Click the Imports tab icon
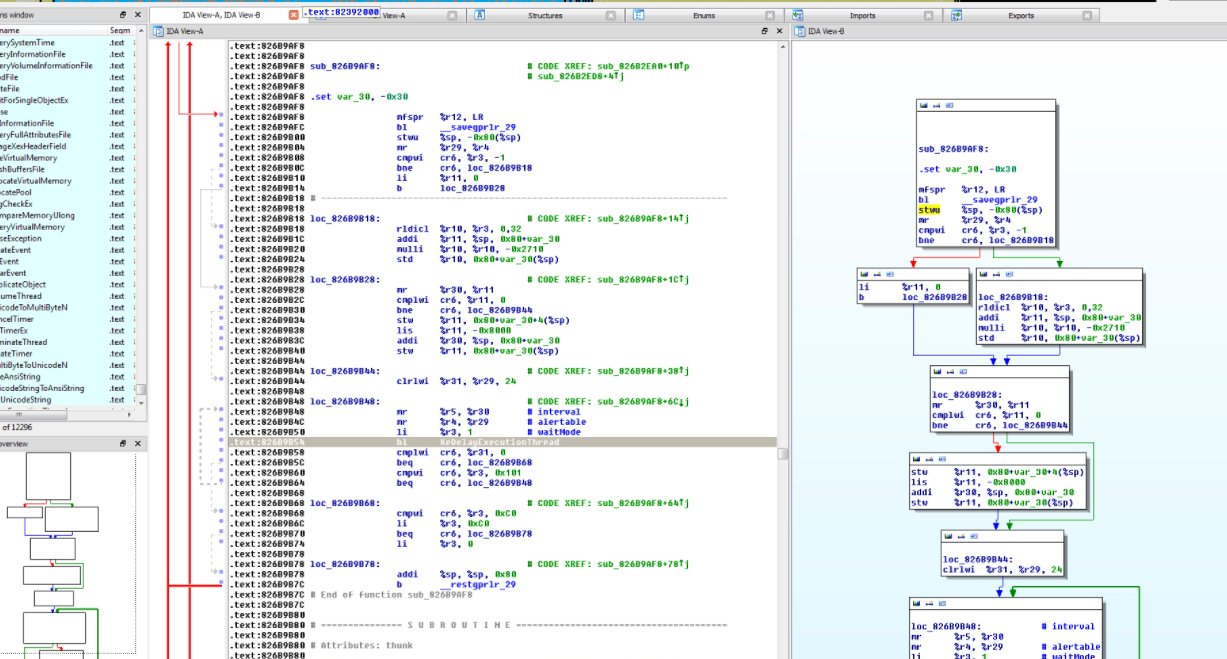The height and width of the screenshot is (659, 1227). (799, 15)
